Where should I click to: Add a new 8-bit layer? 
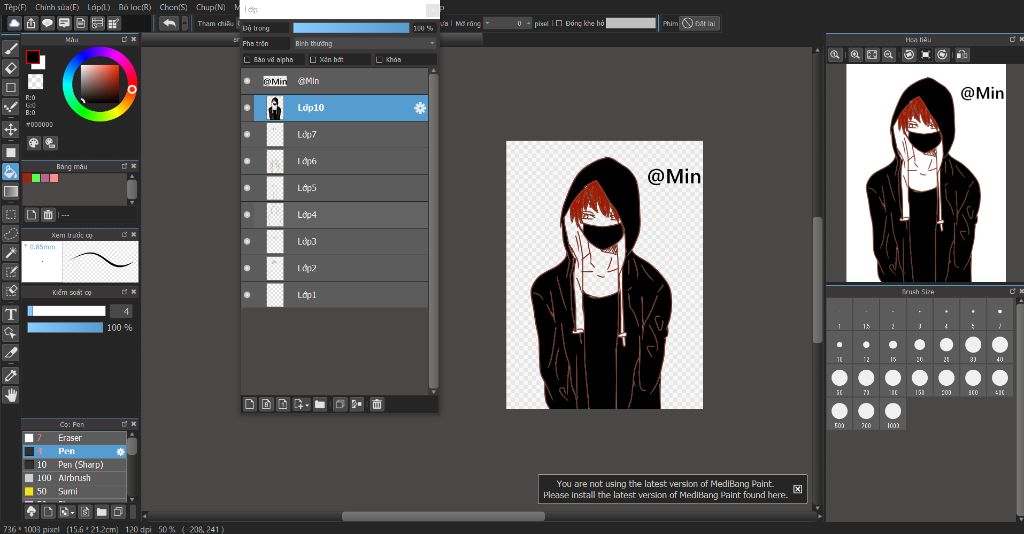coord(266,405)
